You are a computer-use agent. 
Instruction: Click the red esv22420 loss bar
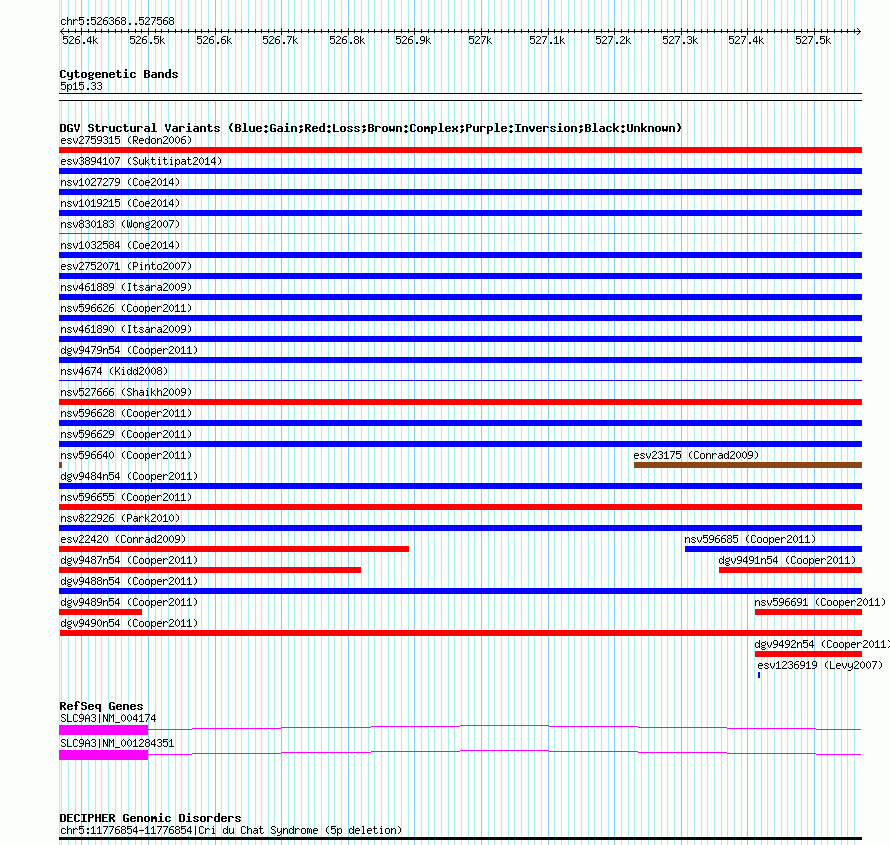[234, 549]
